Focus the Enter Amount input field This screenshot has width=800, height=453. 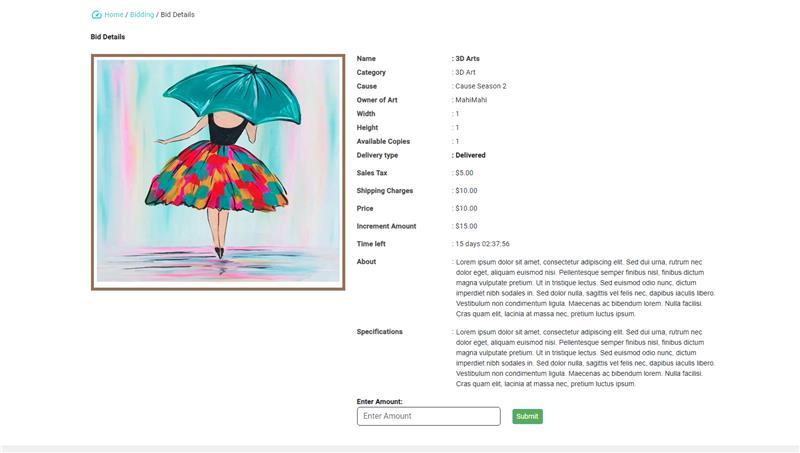[429, 416]
